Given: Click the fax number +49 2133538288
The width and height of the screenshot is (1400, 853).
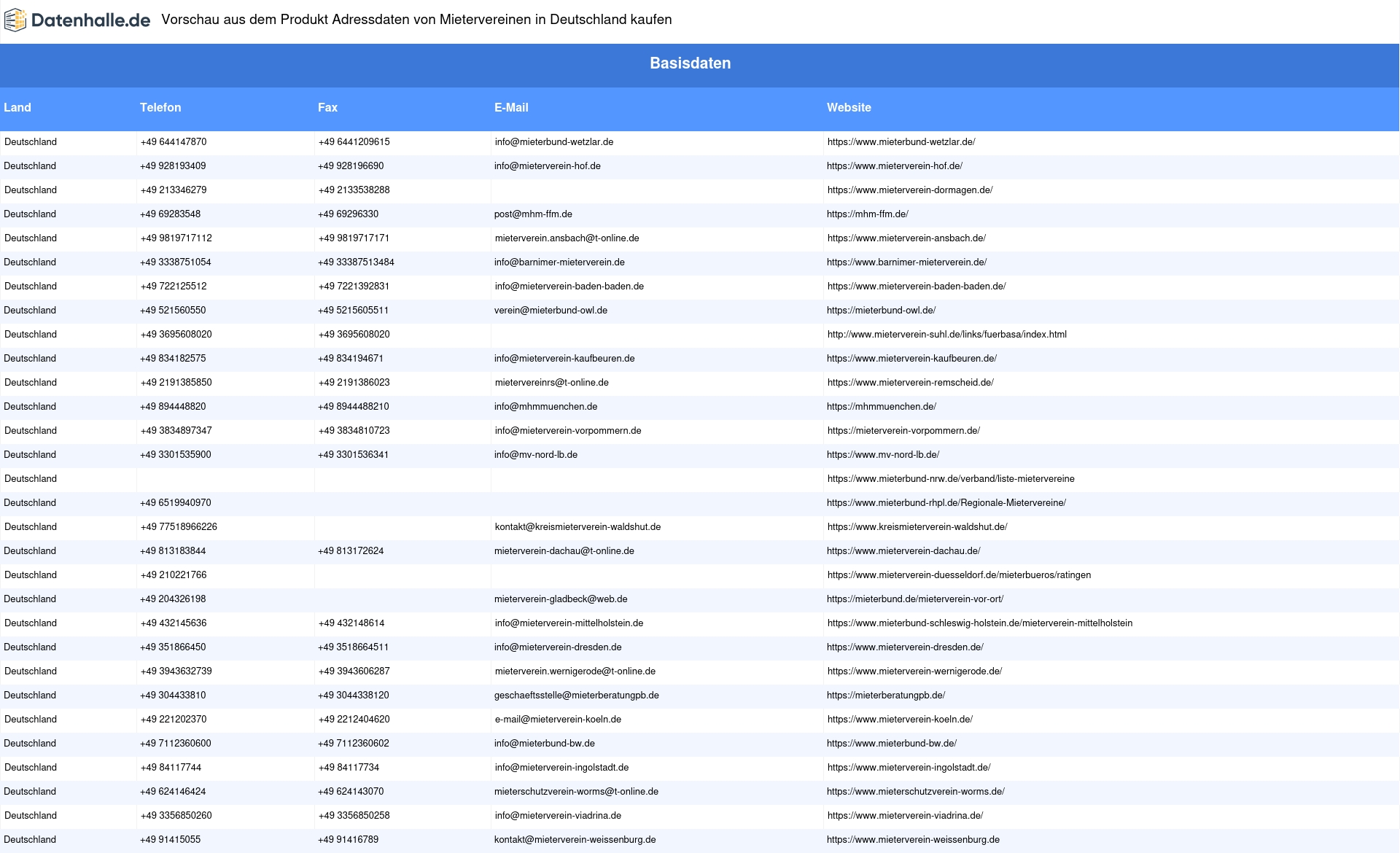Looking at the screenshot, I should [x=354, y=190].
